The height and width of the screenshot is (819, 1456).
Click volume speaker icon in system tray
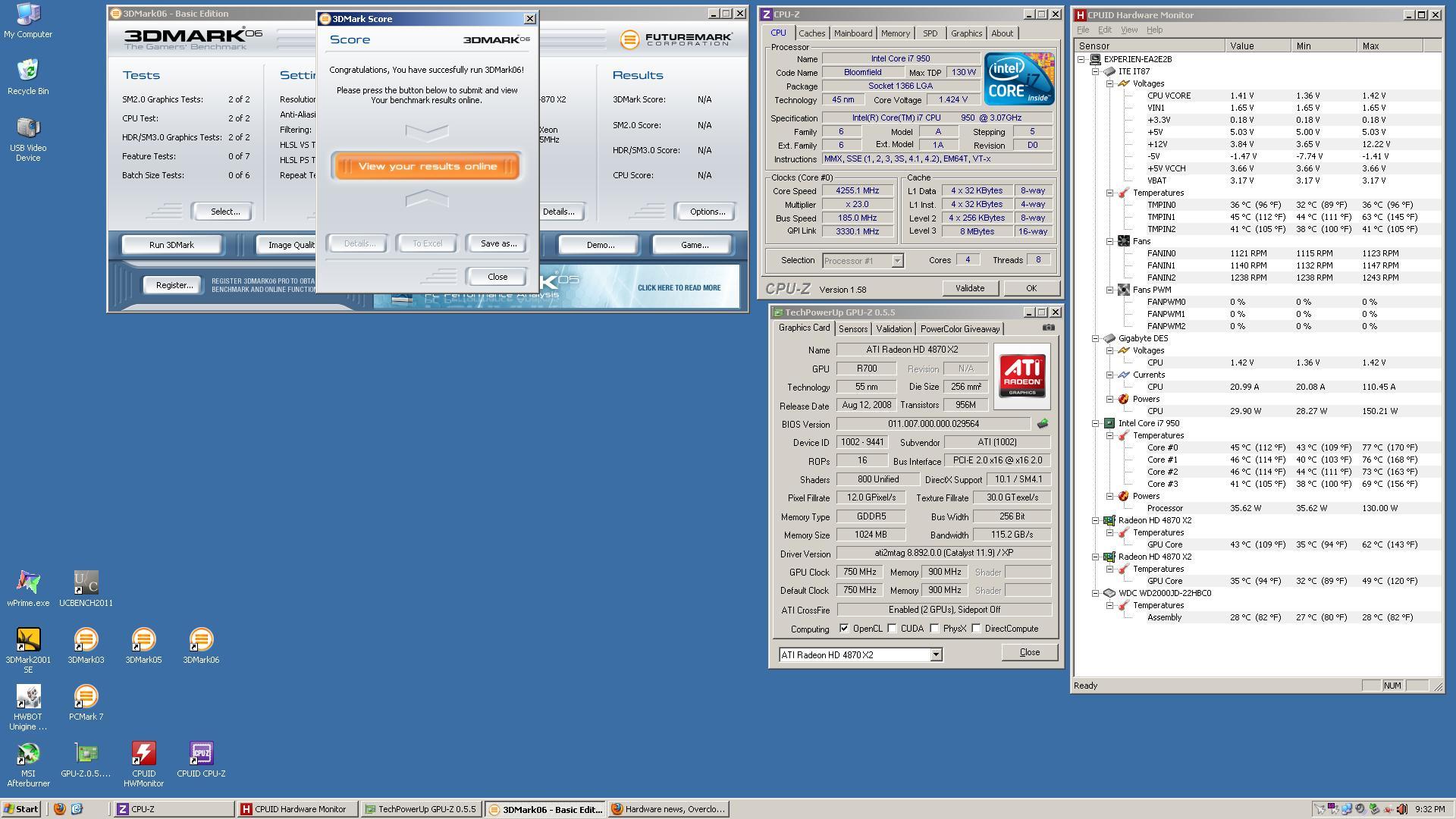(1401, 809)
